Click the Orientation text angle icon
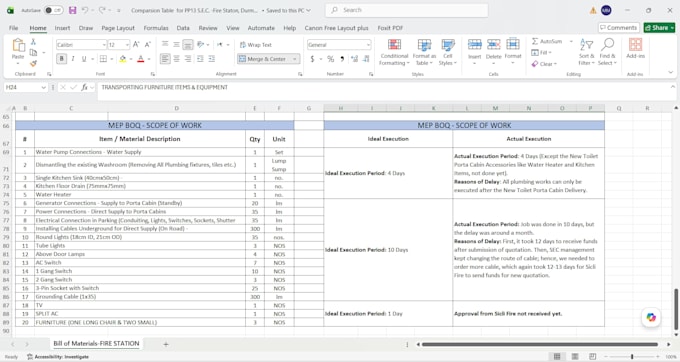680x362 pixels. 200,45
